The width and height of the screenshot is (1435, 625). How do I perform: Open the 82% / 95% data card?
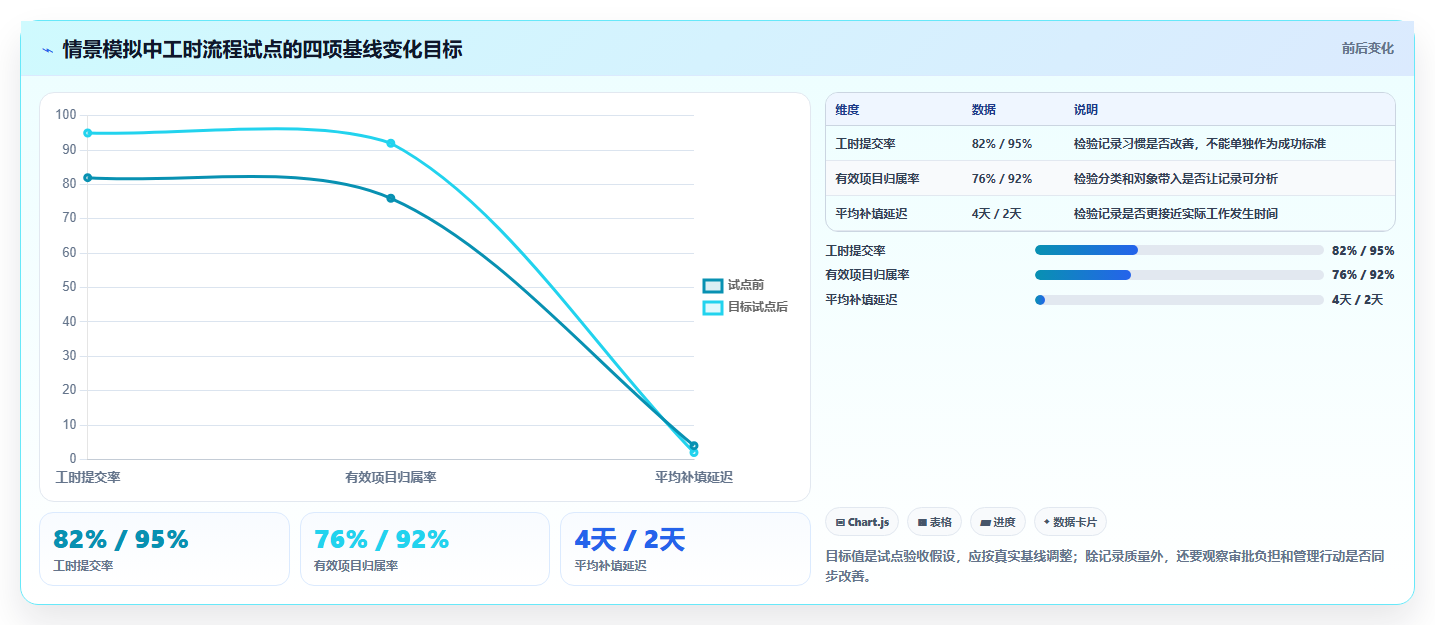click(x=164, y=549)
